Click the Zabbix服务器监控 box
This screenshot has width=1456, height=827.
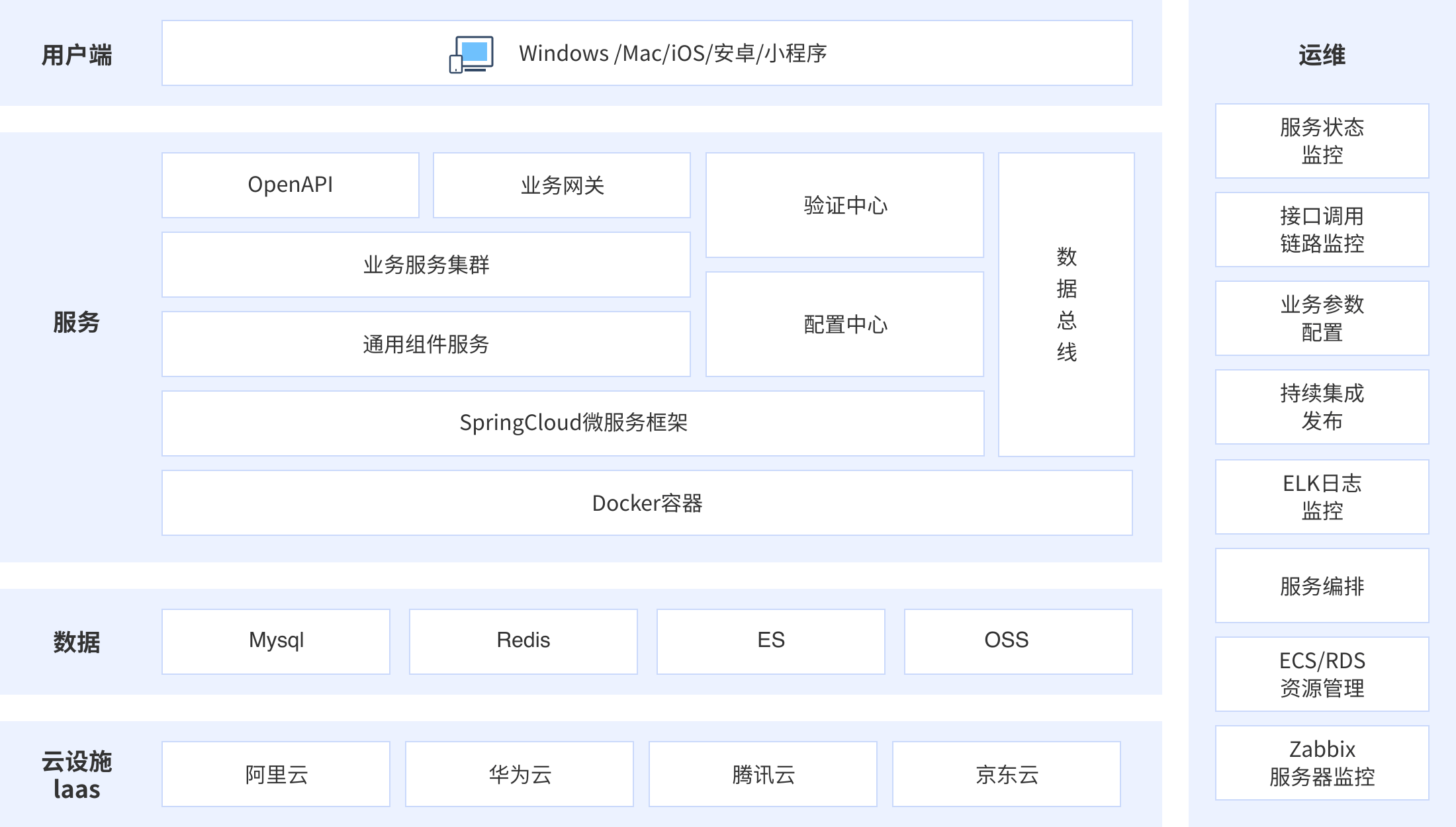(1322, 763)
